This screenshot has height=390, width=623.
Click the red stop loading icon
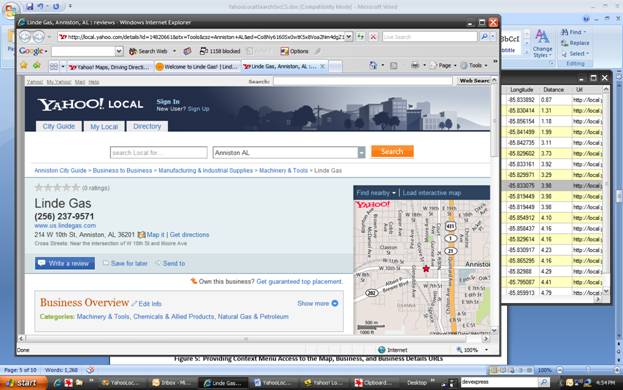(x=373, y=37)
